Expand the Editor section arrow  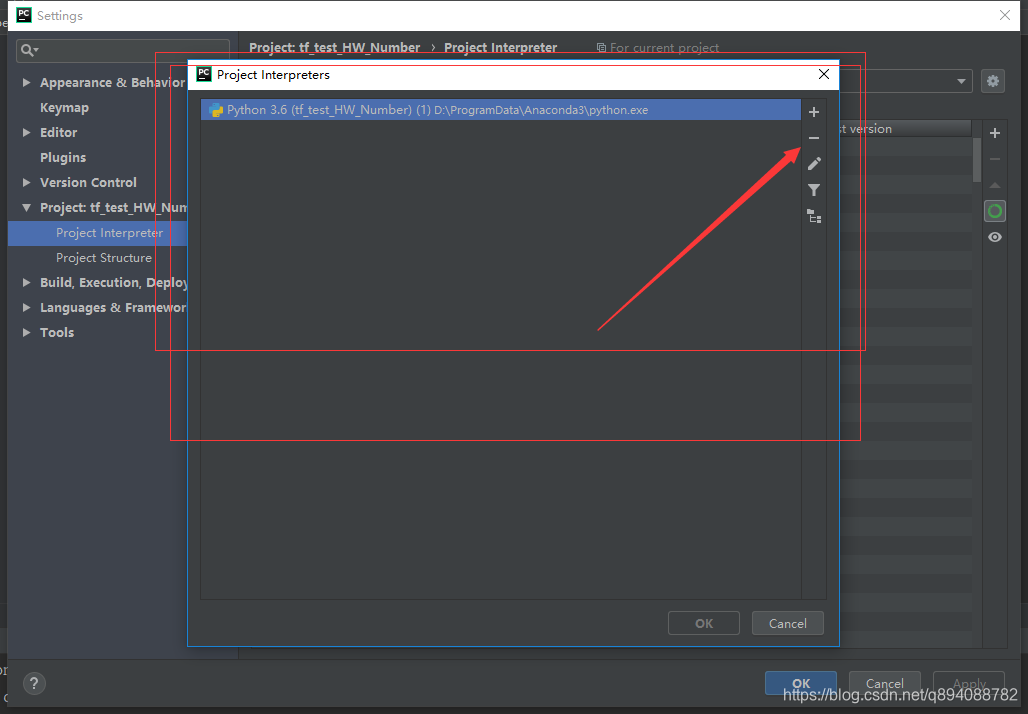click(x=26, y=132)
